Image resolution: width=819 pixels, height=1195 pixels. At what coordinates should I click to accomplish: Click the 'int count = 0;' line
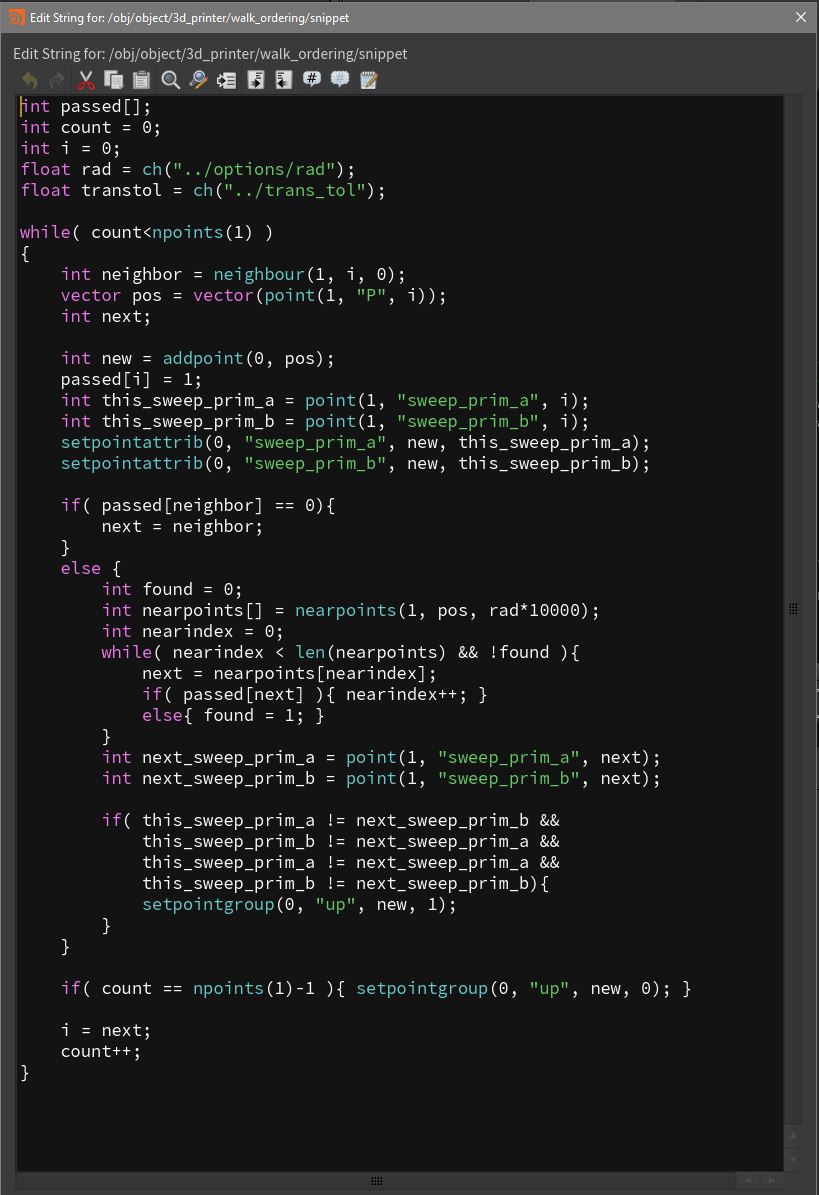click(90, 127)
